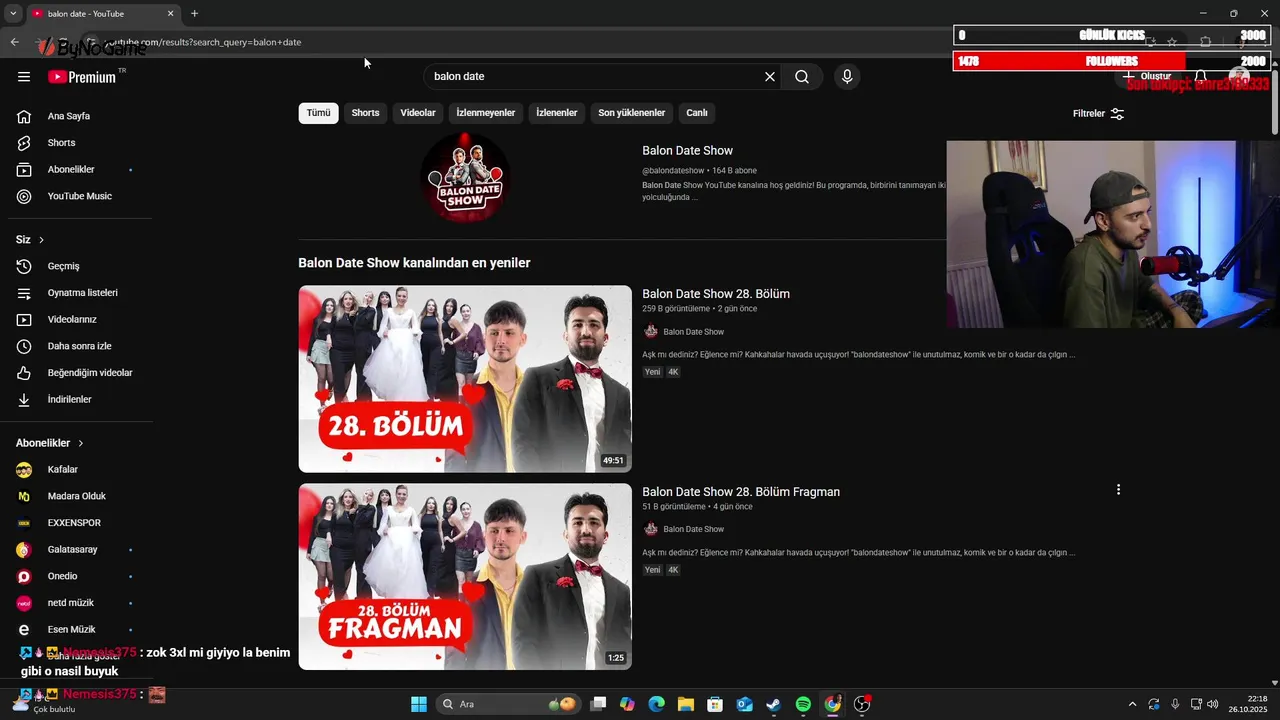Image resolution: width=1280 pixels, height=720 pixels.
Task: Select the Tümü filter chip
Action: (318, 113)
